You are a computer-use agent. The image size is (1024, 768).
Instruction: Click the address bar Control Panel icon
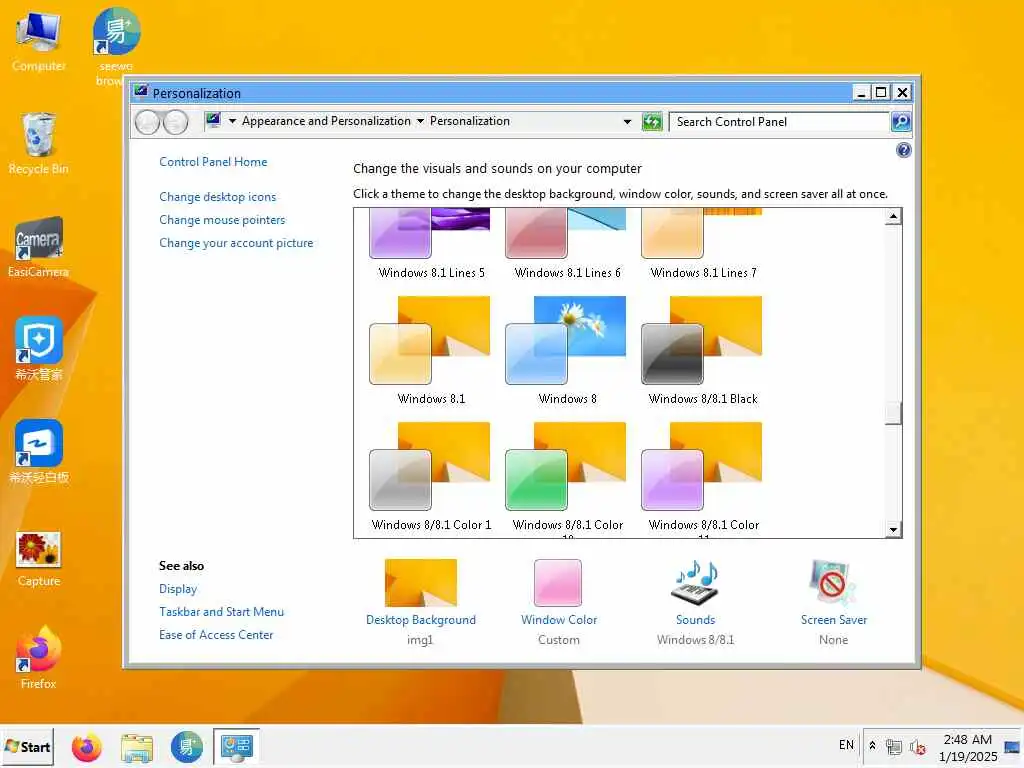click(x=214, y=120)
